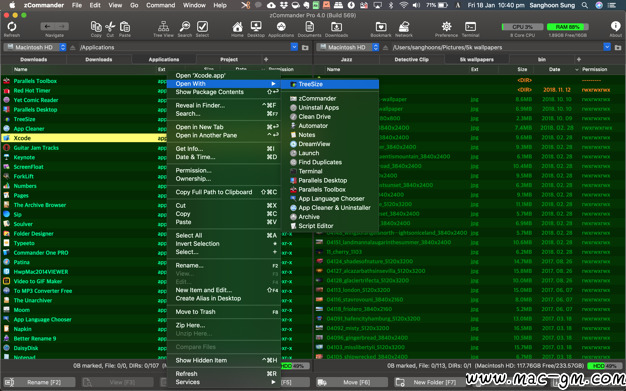The image size is (626, 391).
Task: Add new tab in left pane
Action: [x=266, y=60]
